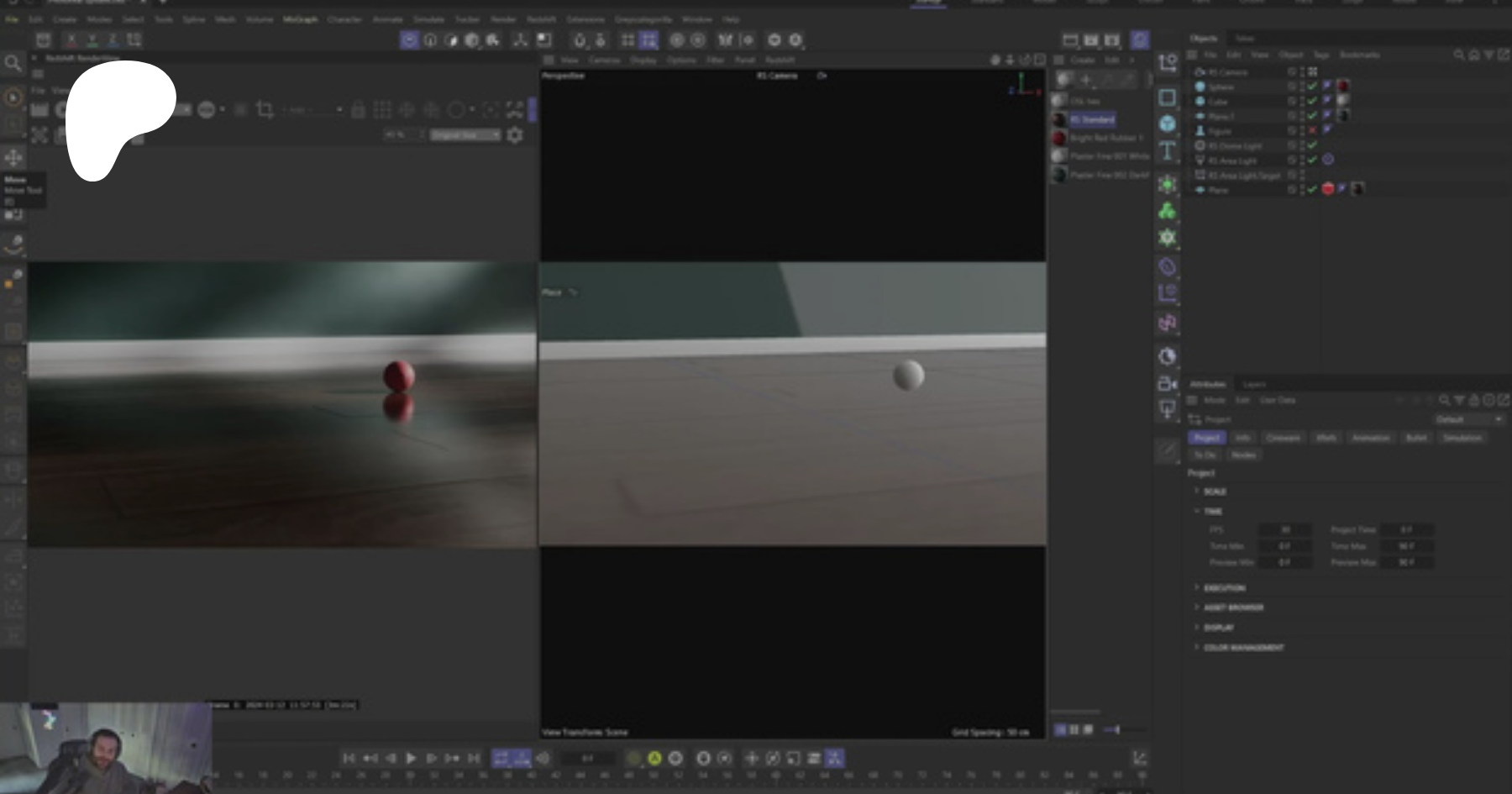This screenshot has height=794, width=1512.
Task: Toggle the green checkmark for Sphere object
Action: click(1312, 87)
